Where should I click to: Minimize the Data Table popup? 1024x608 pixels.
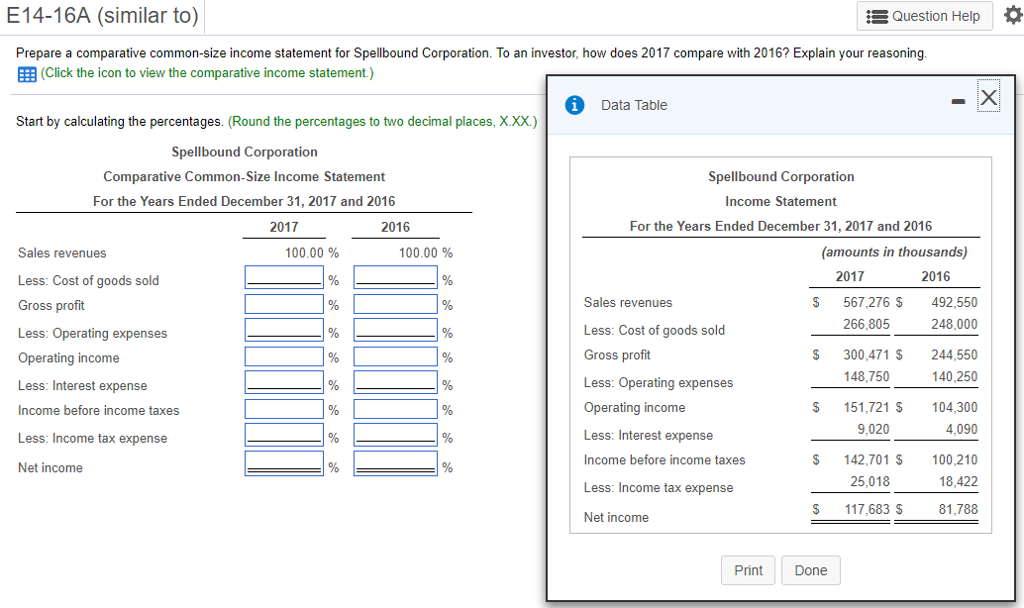point(959,99)
